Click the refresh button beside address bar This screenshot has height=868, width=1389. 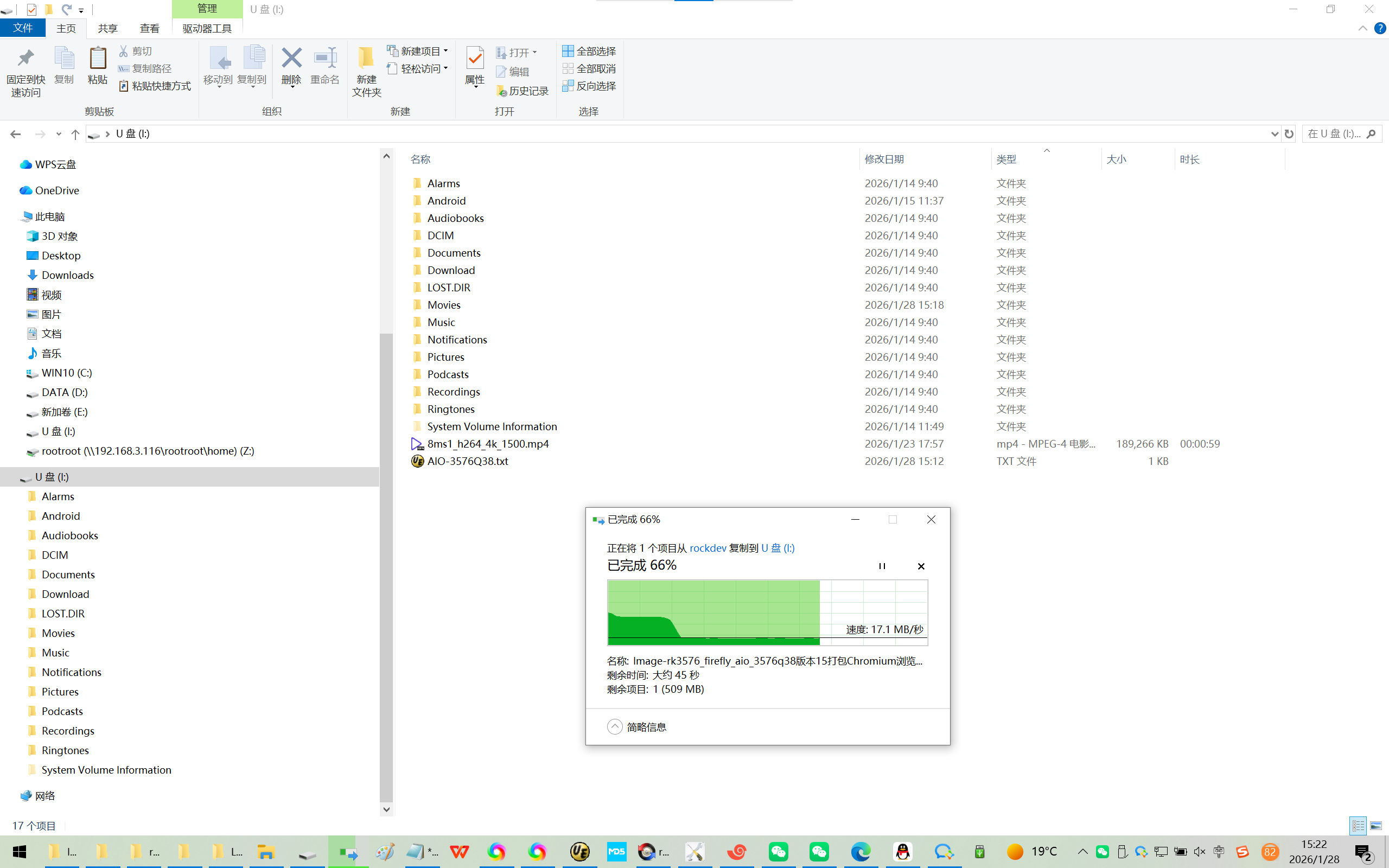(x=1289, y=134)
